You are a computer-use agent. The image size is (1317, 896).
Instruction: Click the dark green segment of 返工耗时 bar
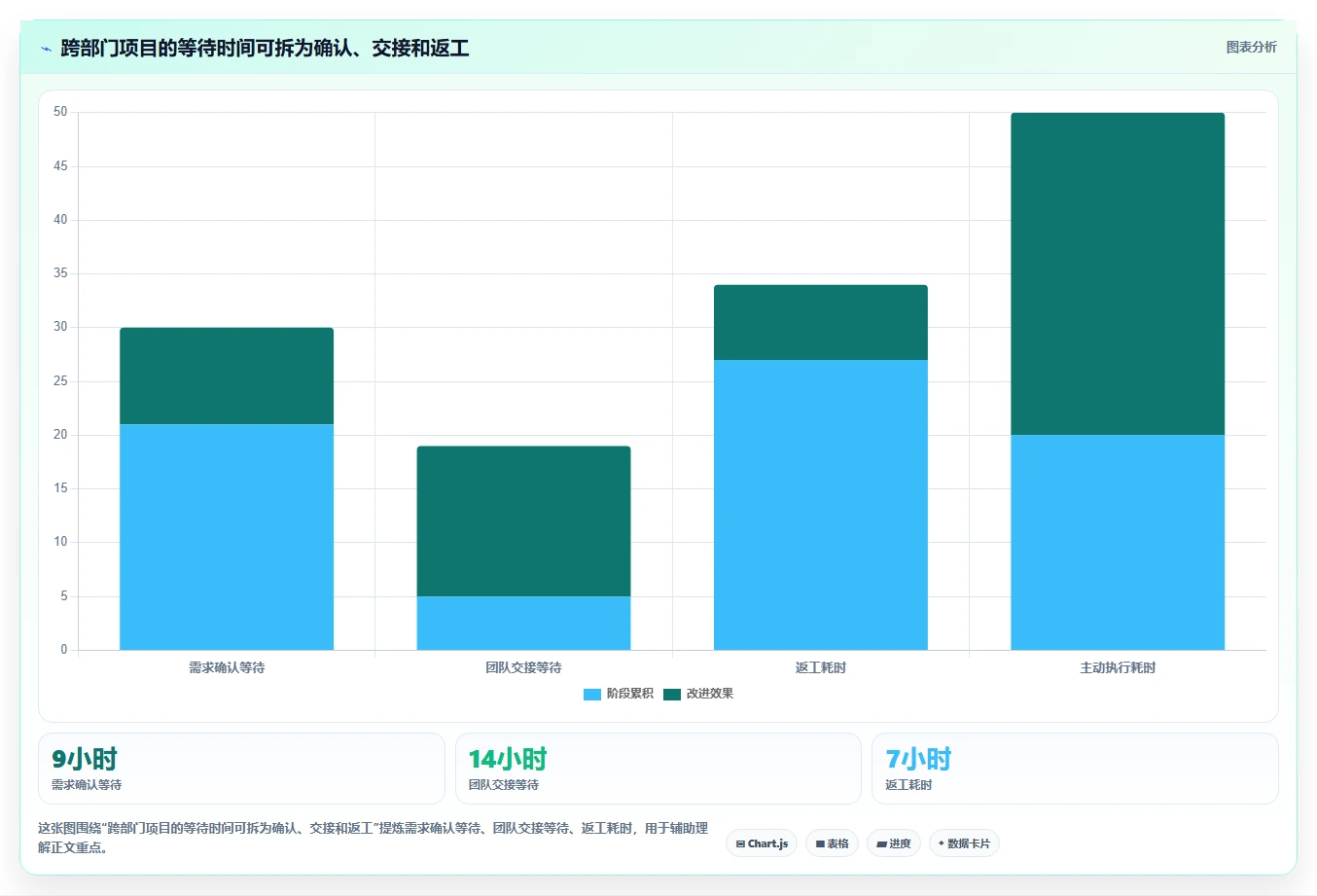[821, 323]
